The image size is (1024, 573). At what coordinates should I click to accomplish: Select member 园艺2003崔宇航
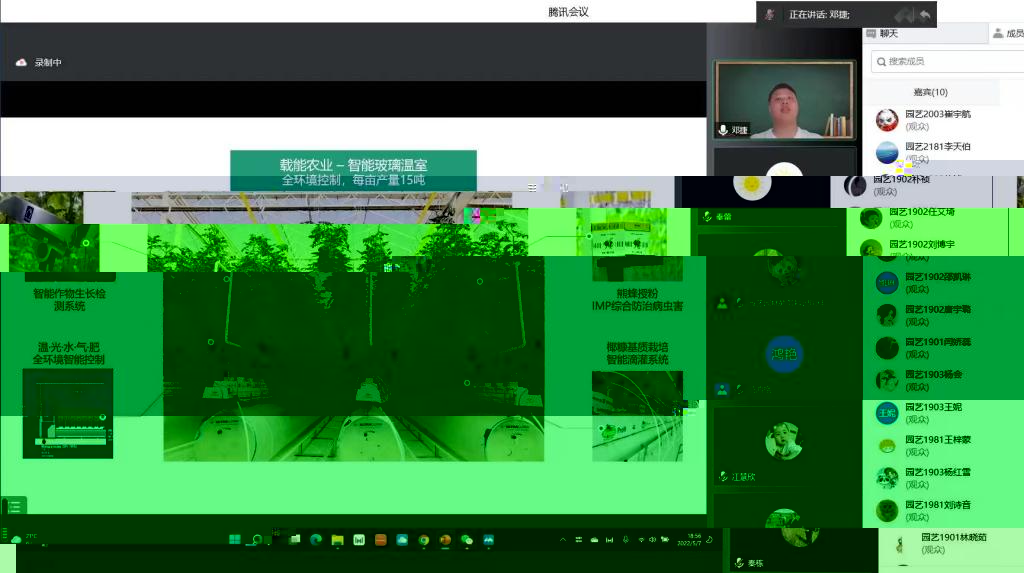point(943,120)
